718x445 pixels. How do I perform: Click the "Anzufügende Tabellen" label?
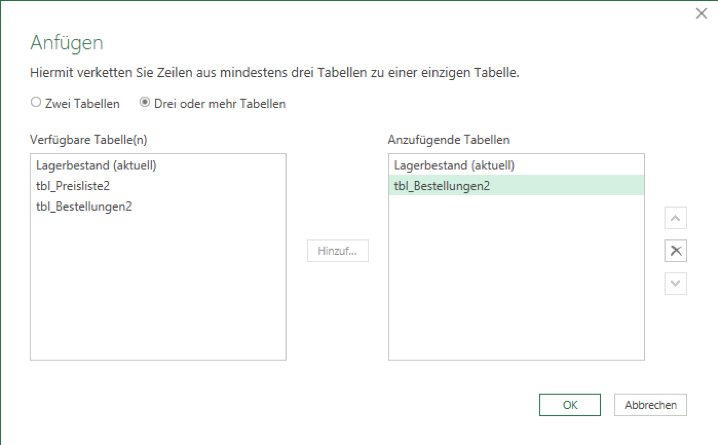pos(449,139)
